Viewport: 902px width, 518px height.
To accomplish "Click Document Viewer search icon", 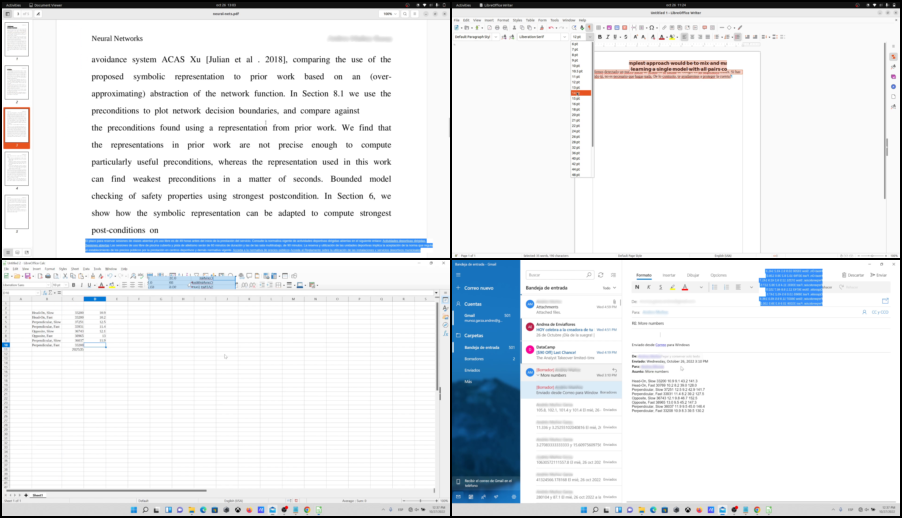I will 405,14.
